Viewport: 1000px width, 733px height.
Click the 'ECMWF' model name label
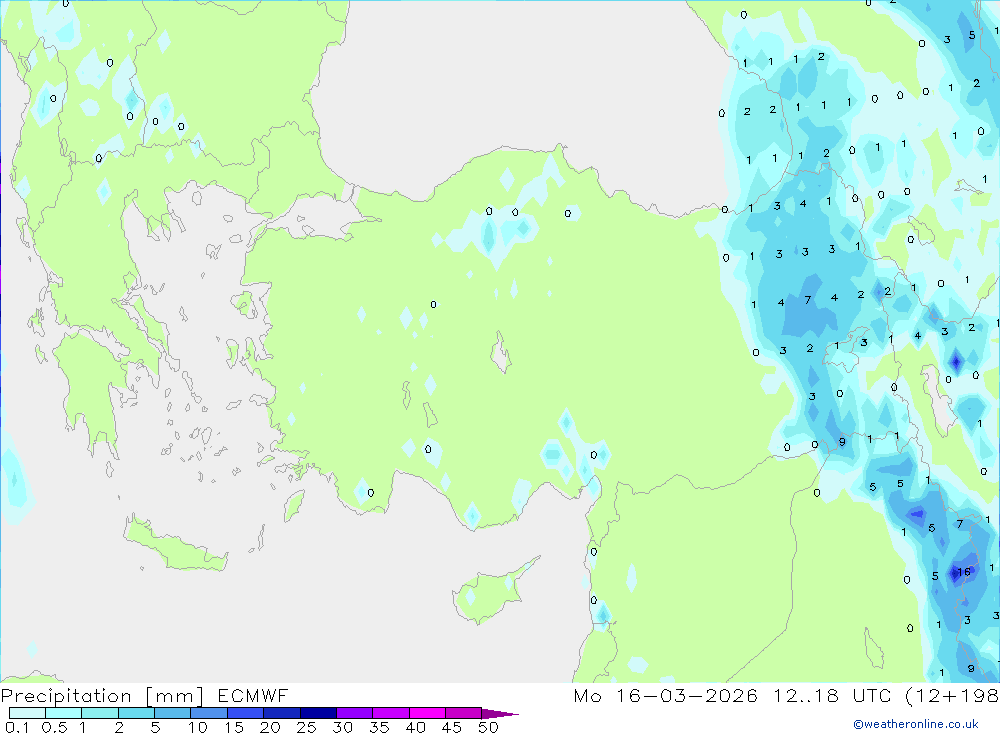(253, 695)
